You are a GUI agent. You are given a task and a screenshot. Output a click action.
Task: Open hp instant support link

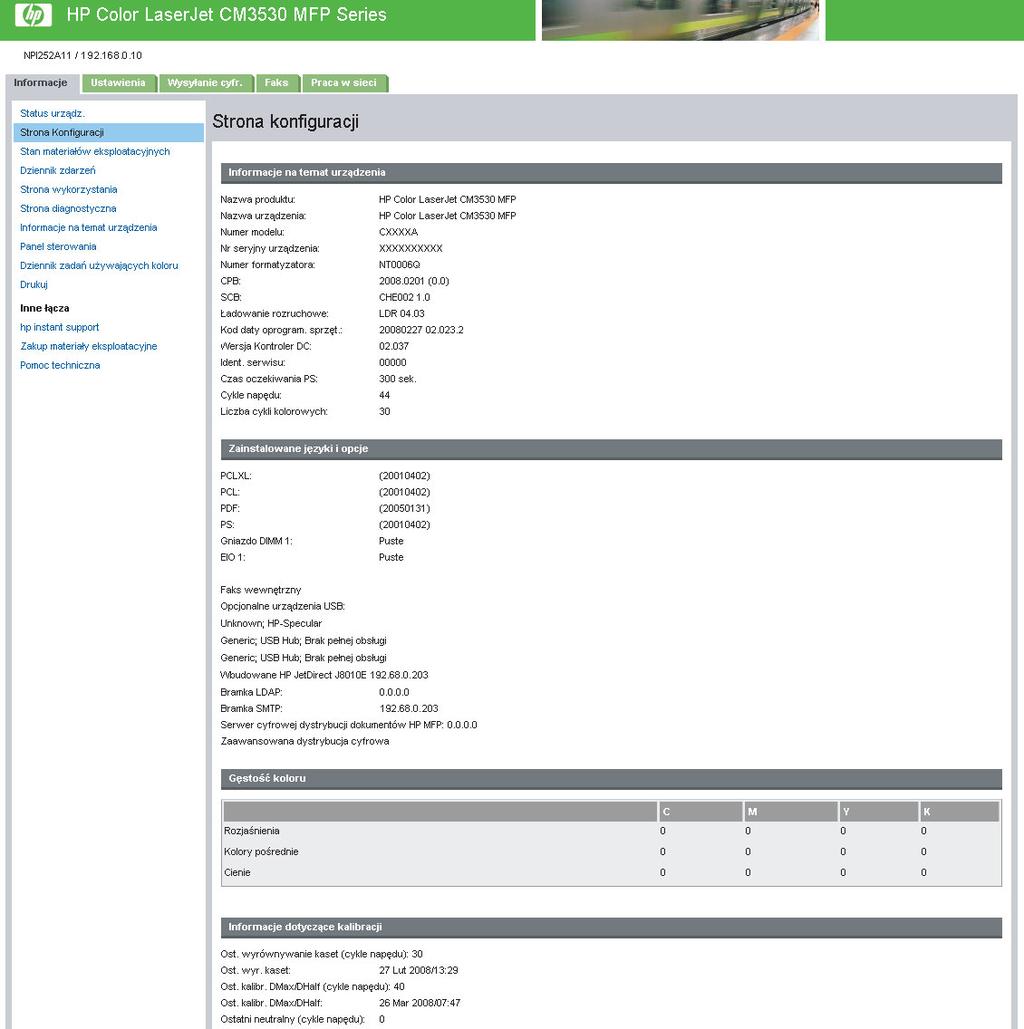pyautogui.click(x=59, y=327)
